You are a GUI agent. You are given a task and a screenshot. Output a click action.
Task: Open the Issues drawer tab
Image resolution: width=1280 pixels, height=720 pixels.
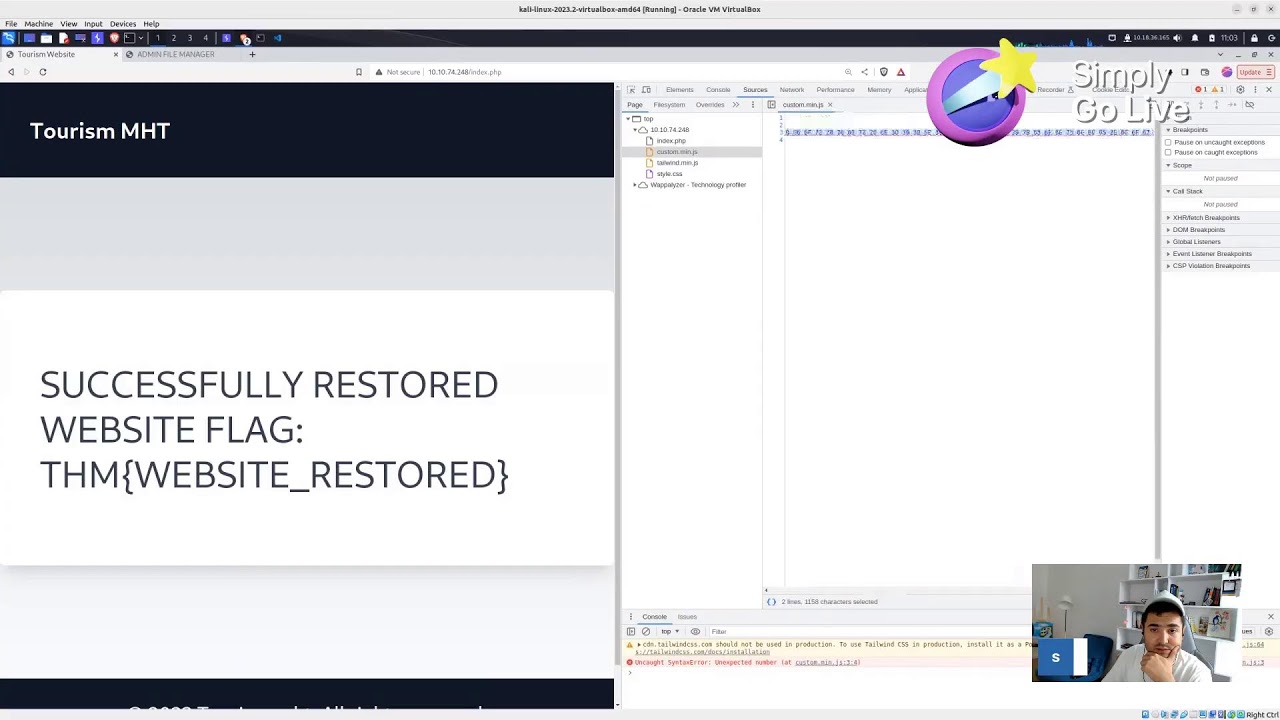click(x=687, y=617)
